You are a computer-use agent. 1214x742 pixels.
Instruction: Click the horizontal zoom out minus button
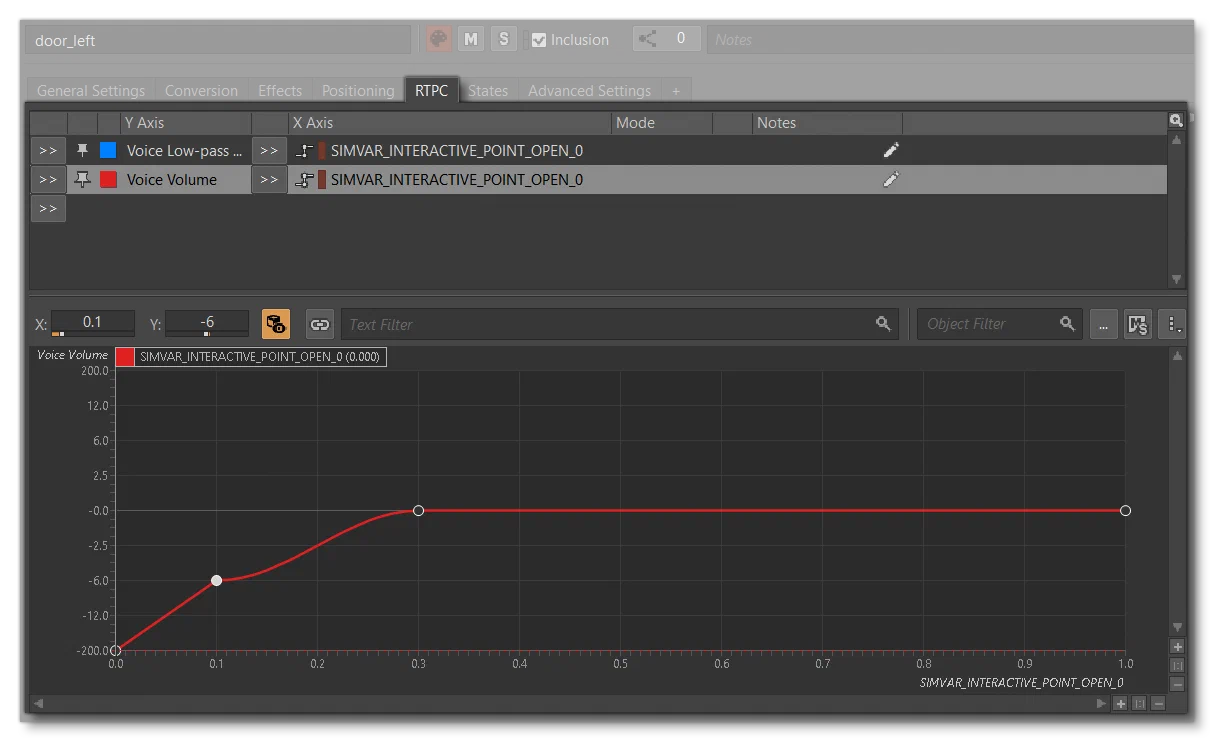[1158, 703]
